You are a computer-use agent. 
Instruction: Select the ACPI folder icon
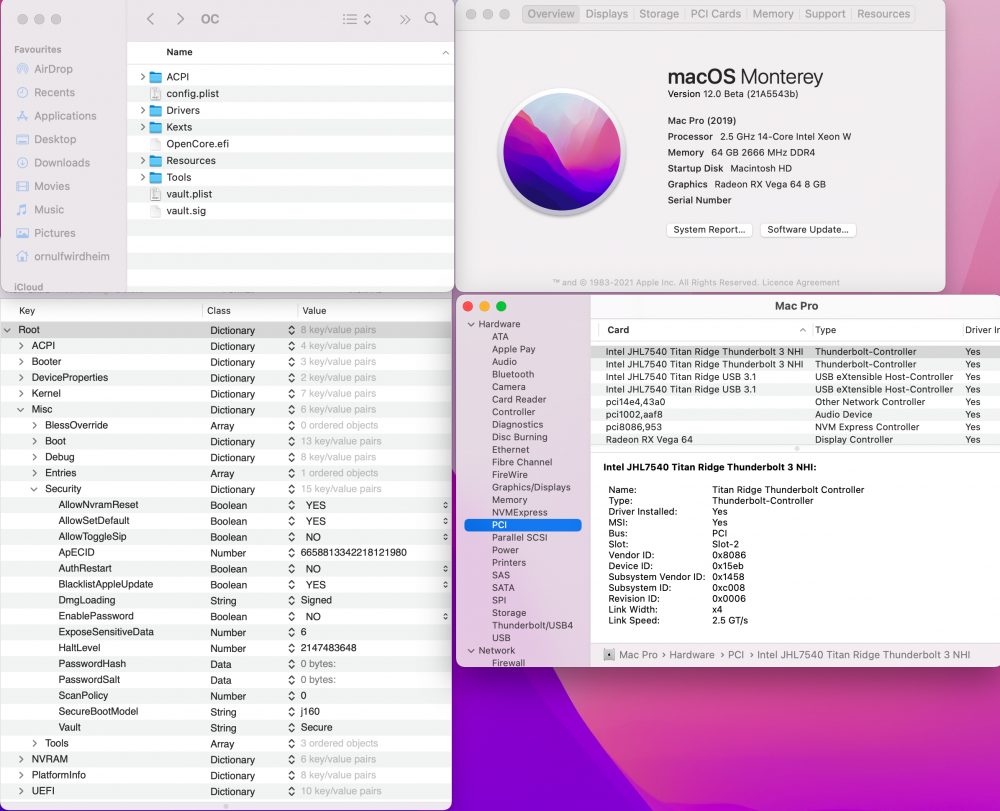point(156,77)
